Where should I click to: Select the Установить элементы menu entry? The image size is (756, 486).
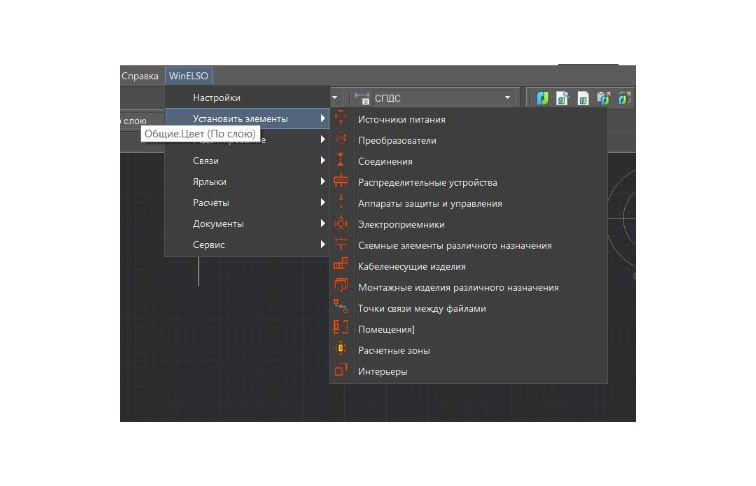[247, 119]
